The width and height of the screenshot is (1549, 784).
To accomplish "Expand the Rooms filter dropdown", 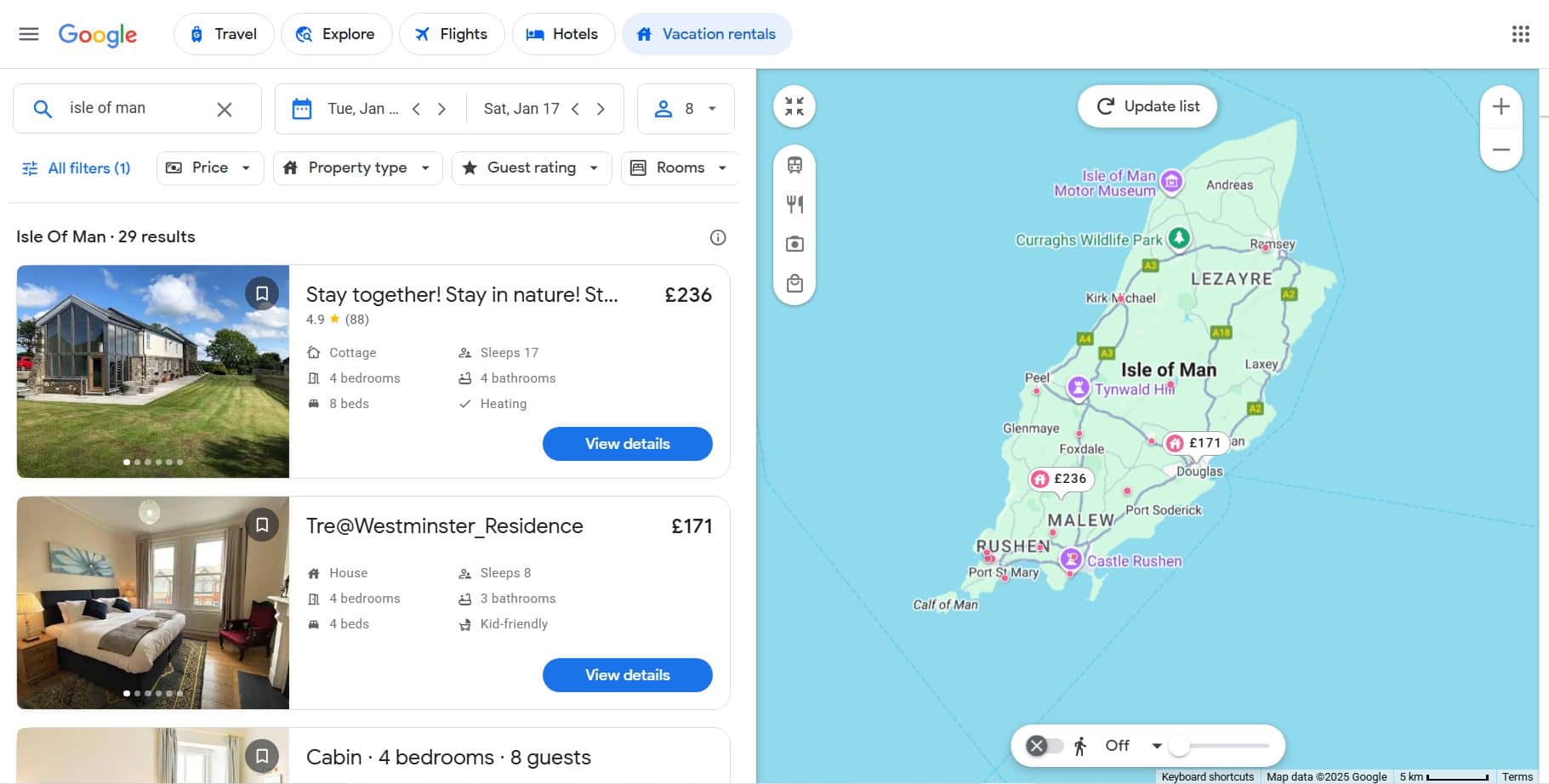I will pos(681,168).
